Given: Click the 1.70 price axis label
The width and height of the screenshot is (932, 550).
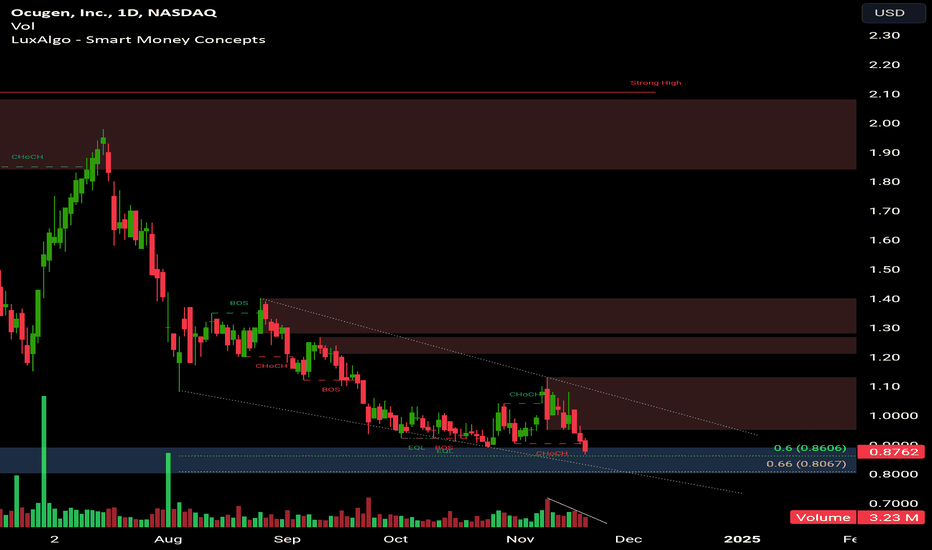Looking at the screenshot, I should [884, 210].
